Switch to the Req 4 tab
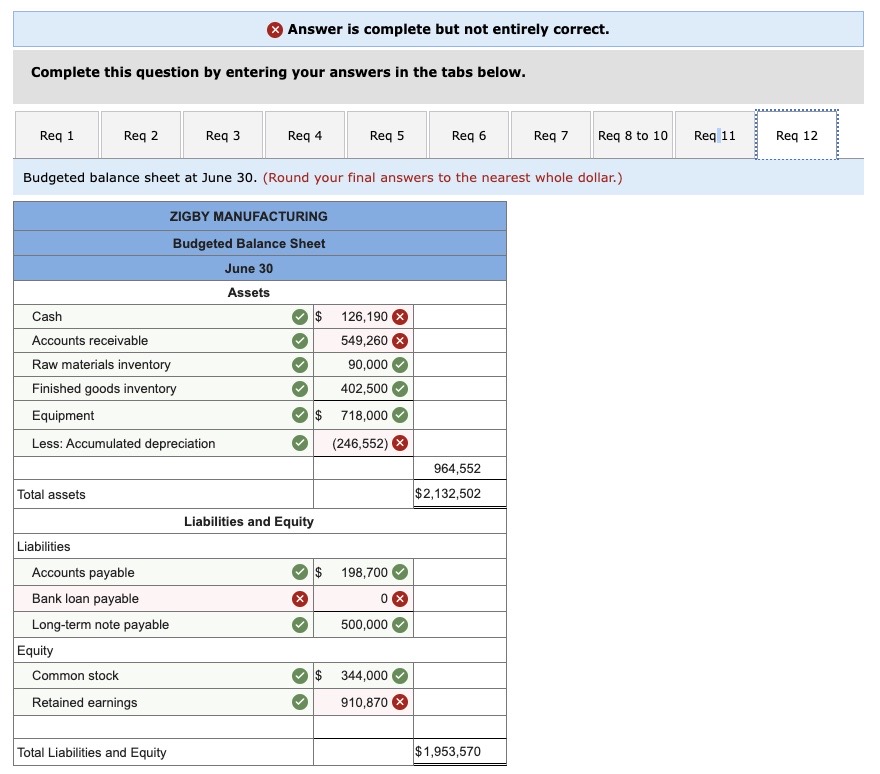880x774 pixels. (x=305, y=135)
